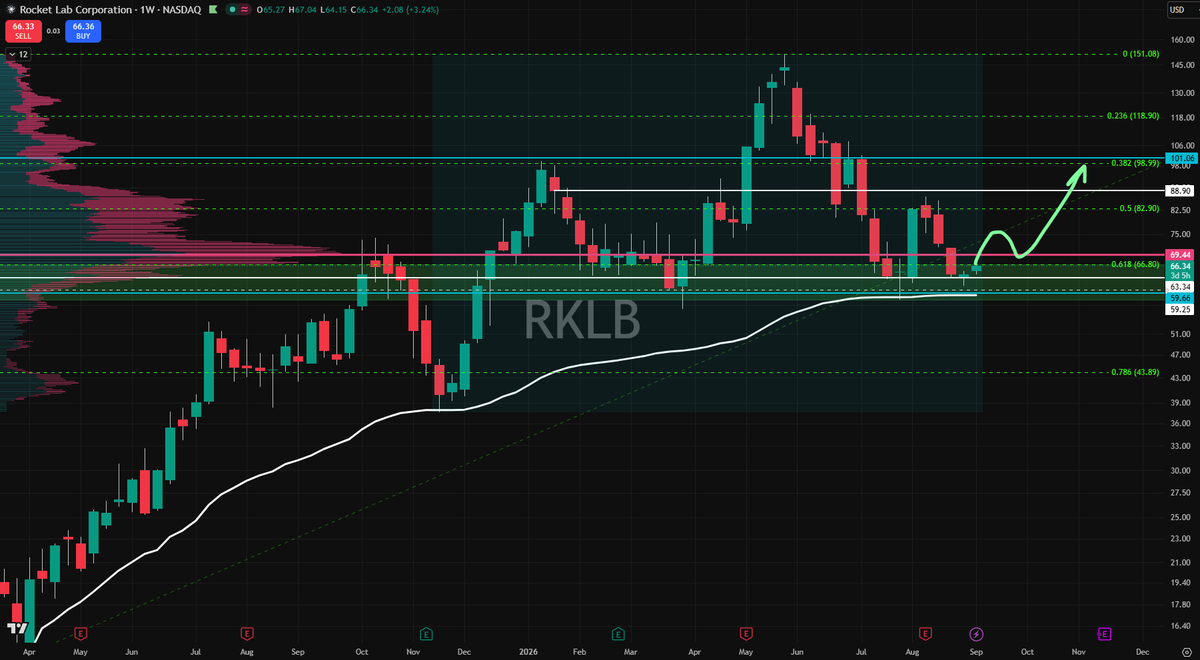Click the TradingView logo in the corner
This screenshot has width=1200, height=660.
(15, 628)
